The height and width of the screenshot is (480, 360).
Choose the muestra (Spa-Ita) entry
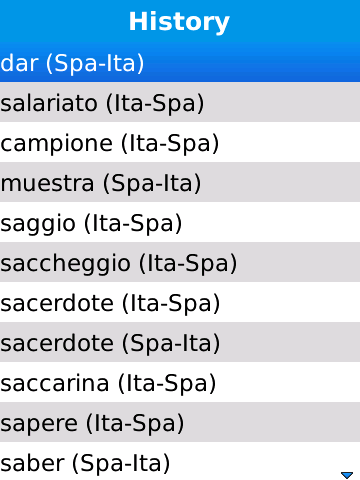tap(180, 182)
